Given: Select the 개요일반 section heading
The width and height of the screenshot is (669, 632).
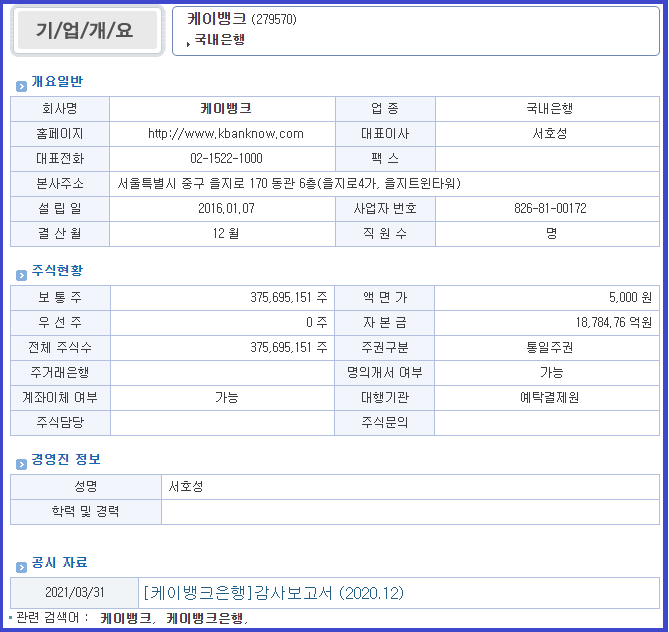Looking at the screenshot, I should click(x=57, y=81).
